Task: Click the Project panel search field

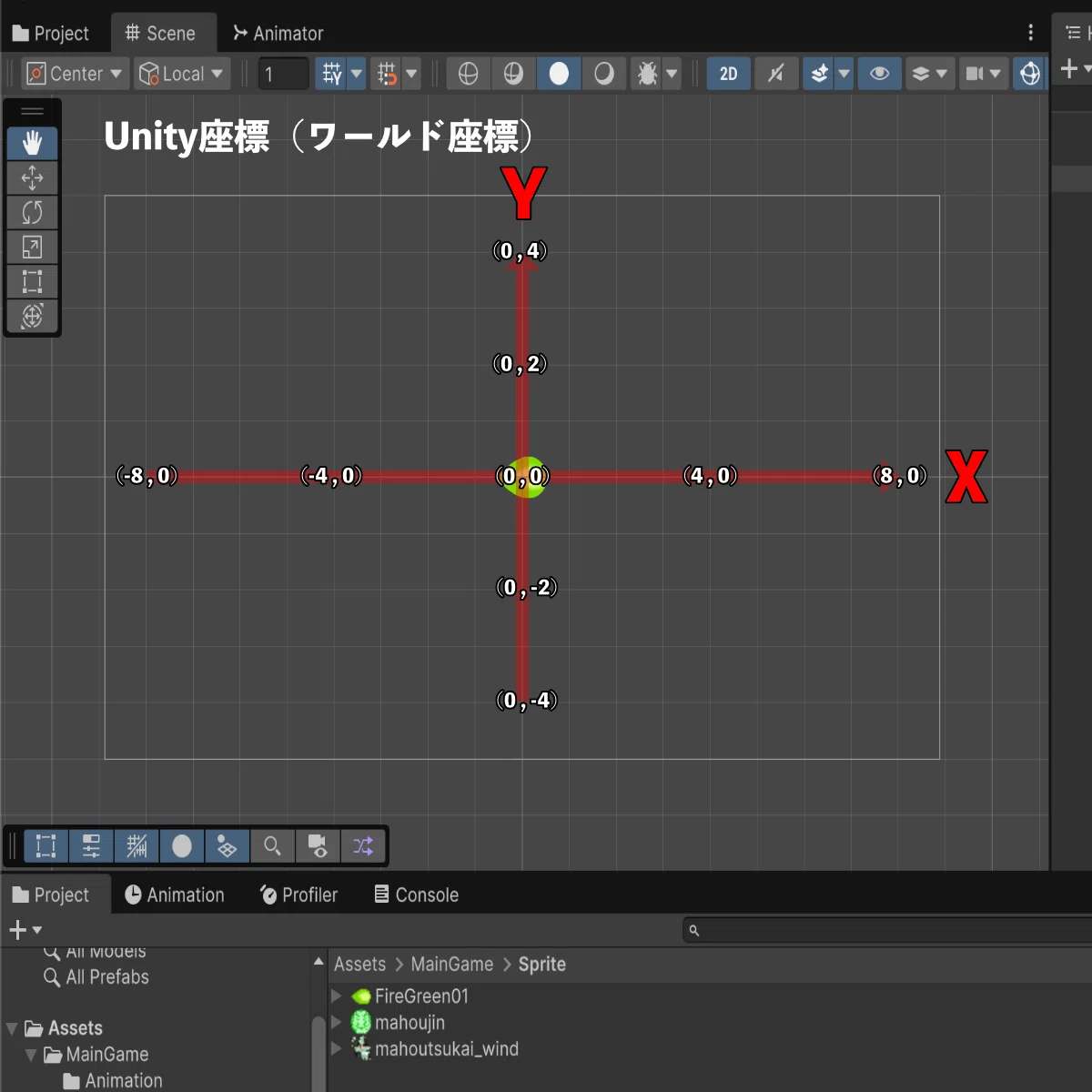Action: click(887, 930)
